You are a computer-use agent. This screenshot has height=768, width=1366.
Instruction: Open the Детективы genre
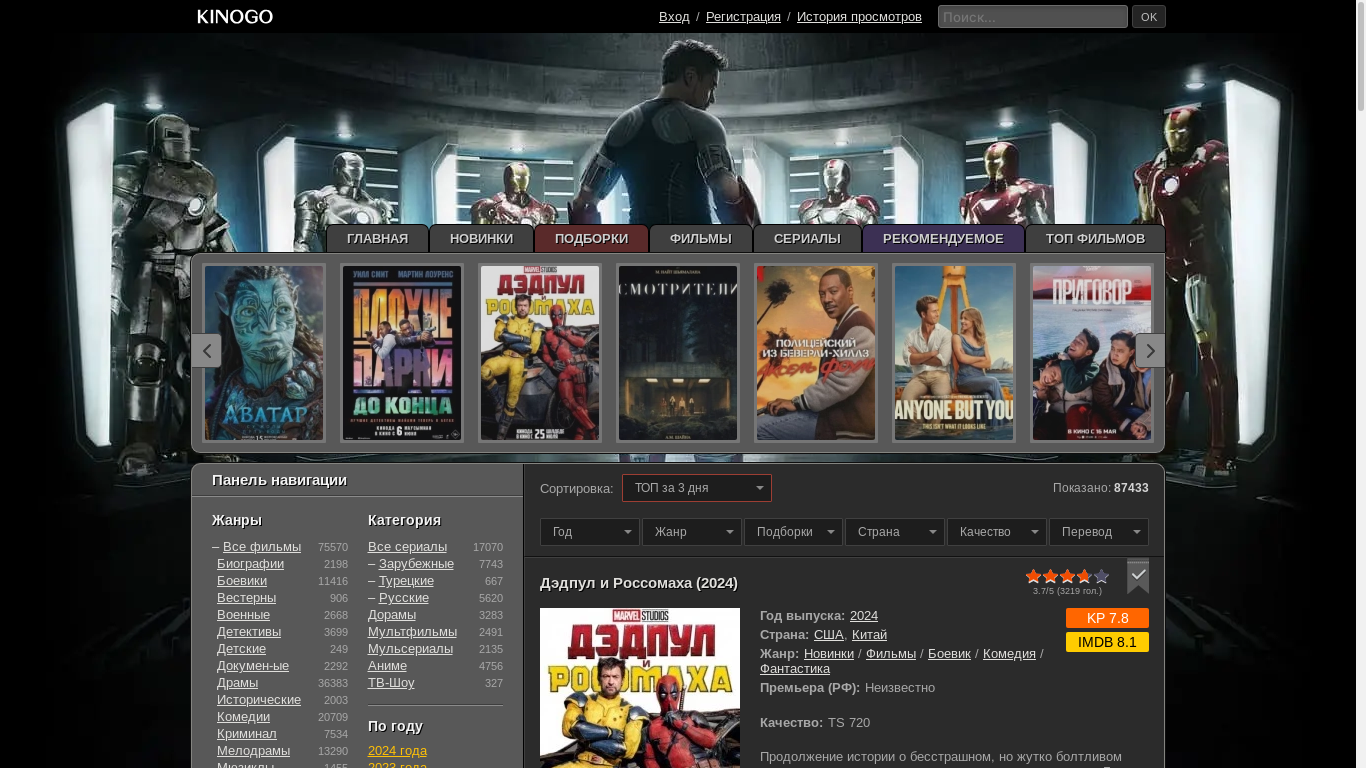[249, 632]
